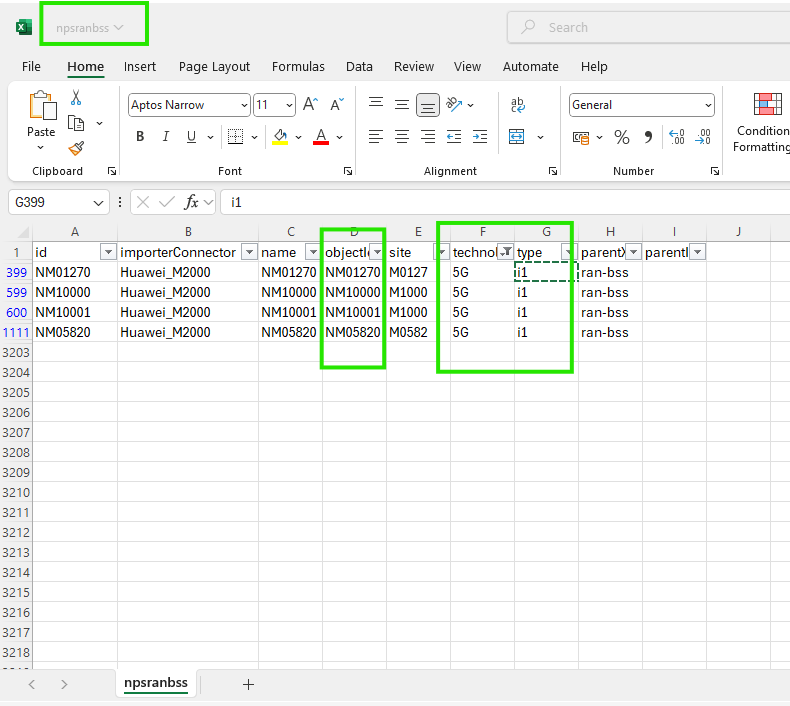This screenshot has width=790, height=706.
Task: Click the Format Painter brush icon
Action: (x=76, y=148)
